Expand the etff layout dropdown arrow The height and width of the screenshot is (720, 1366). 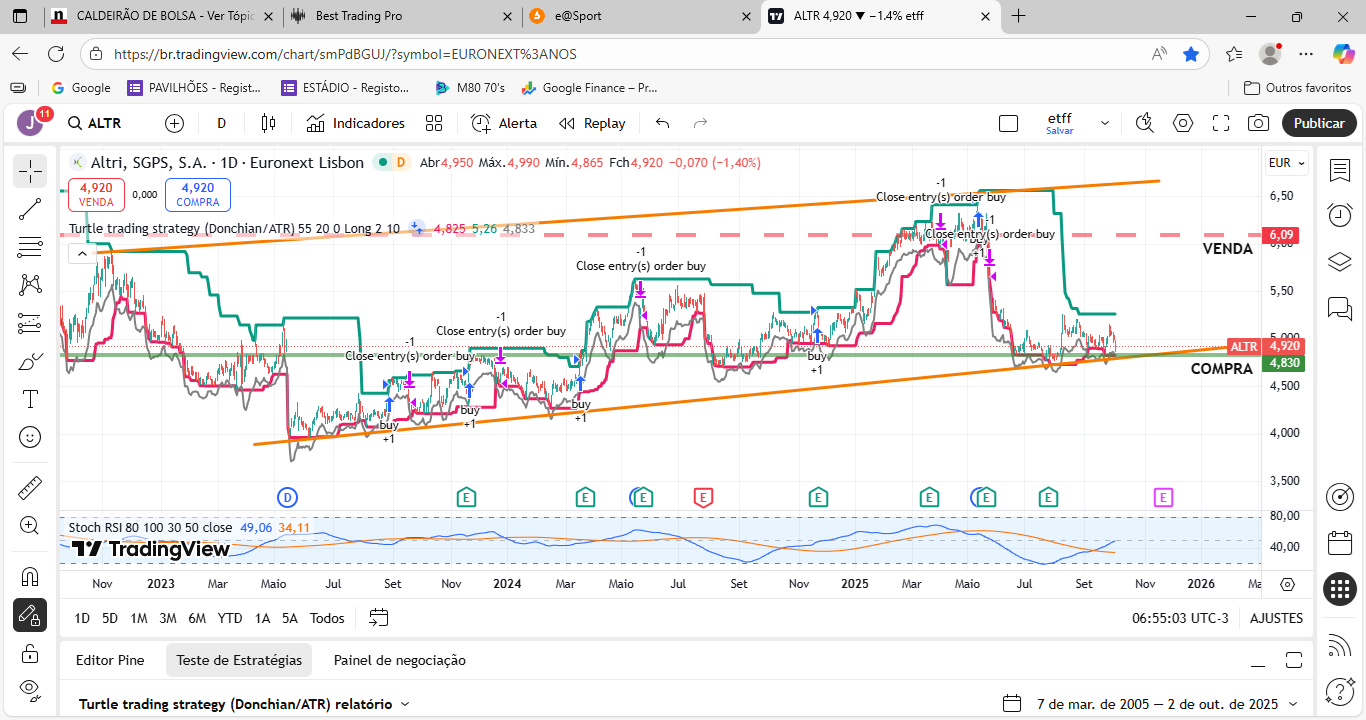[x=1105, y=123]
